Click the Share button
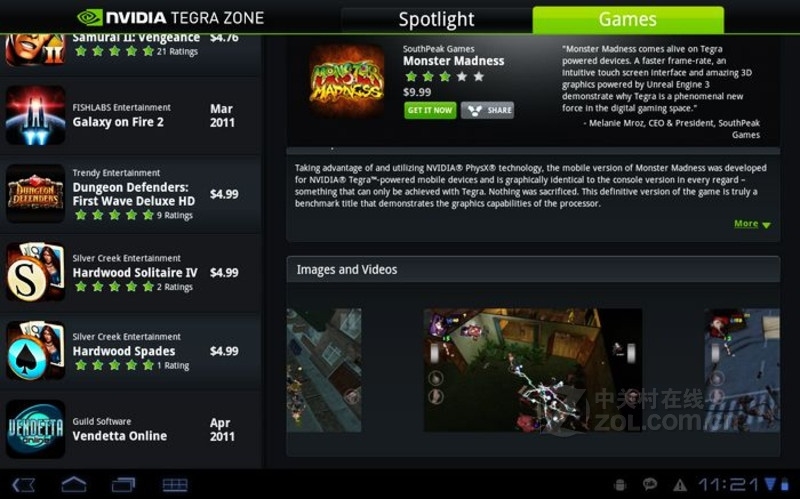Image resolution: width=800 pixels, height=499 pixels. coord(487,110)
